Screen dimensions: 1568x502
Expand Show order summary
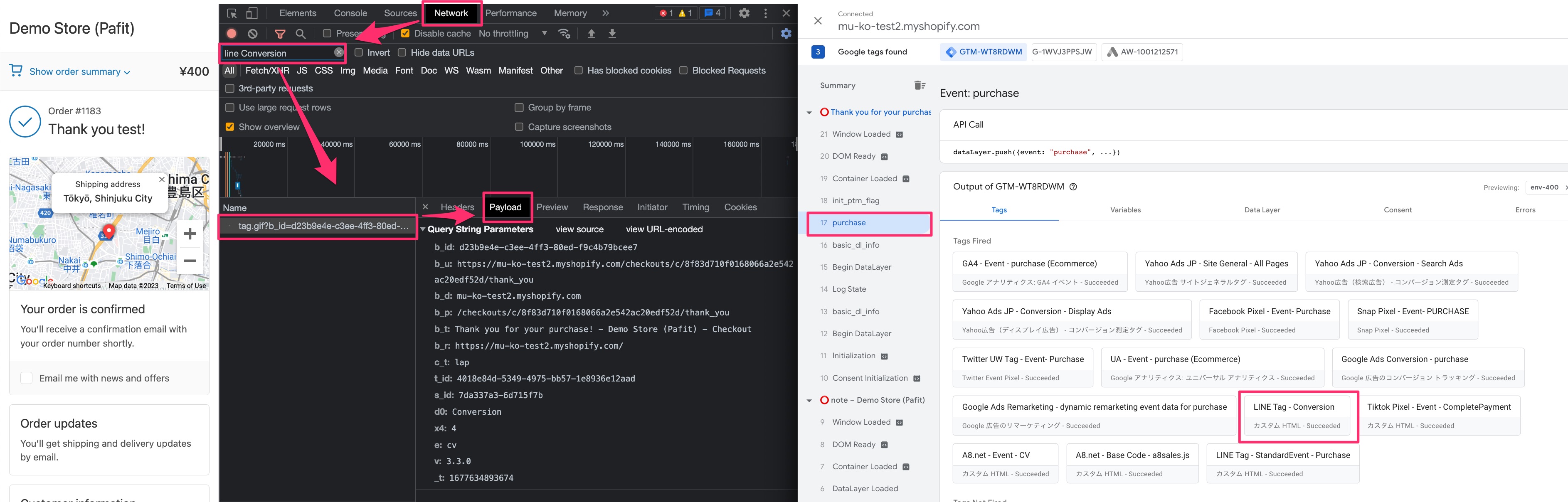80,72
